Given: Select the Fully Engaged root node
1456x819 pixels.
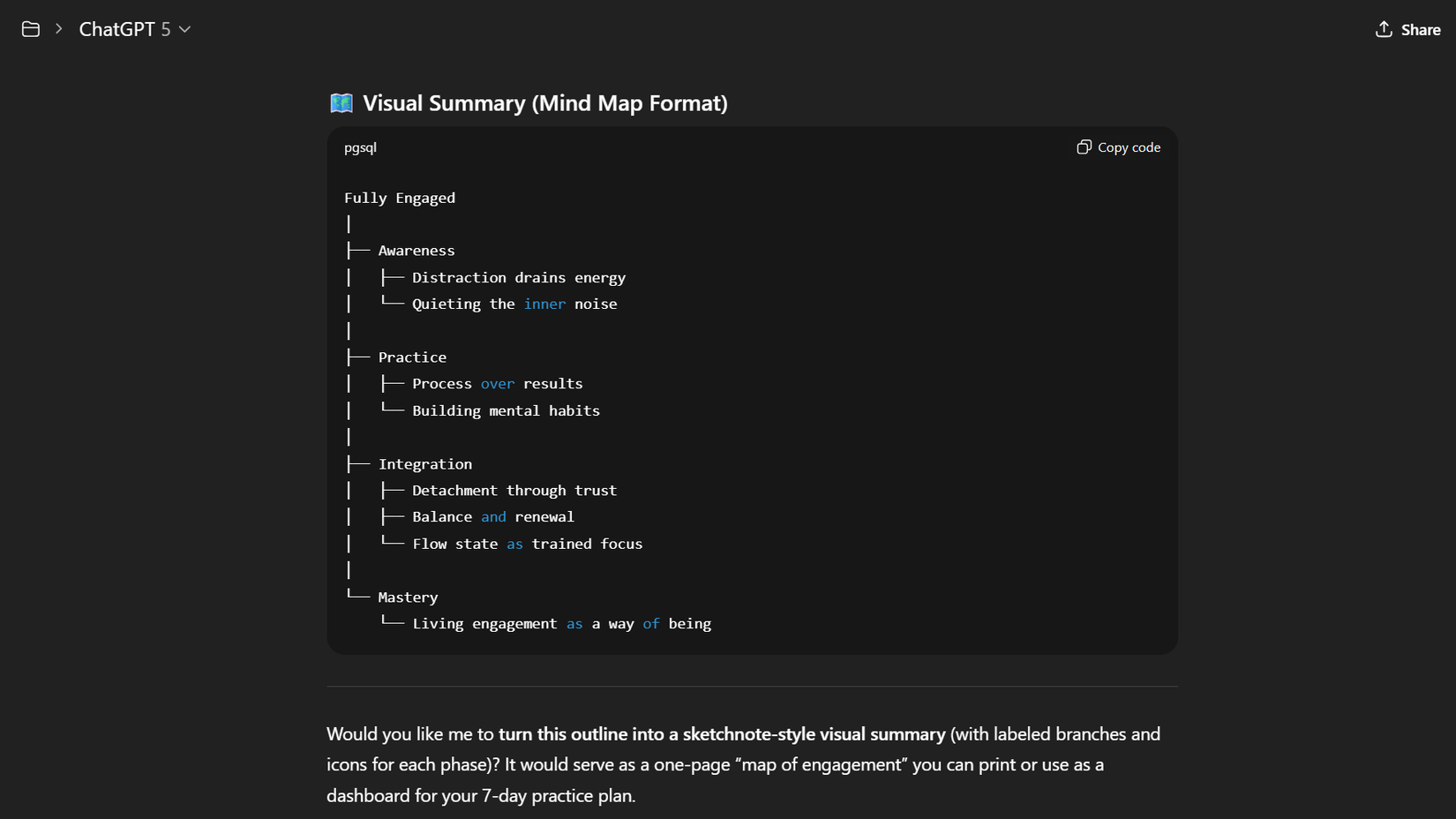Looking at the screenshot, I should tap(400, 198).
